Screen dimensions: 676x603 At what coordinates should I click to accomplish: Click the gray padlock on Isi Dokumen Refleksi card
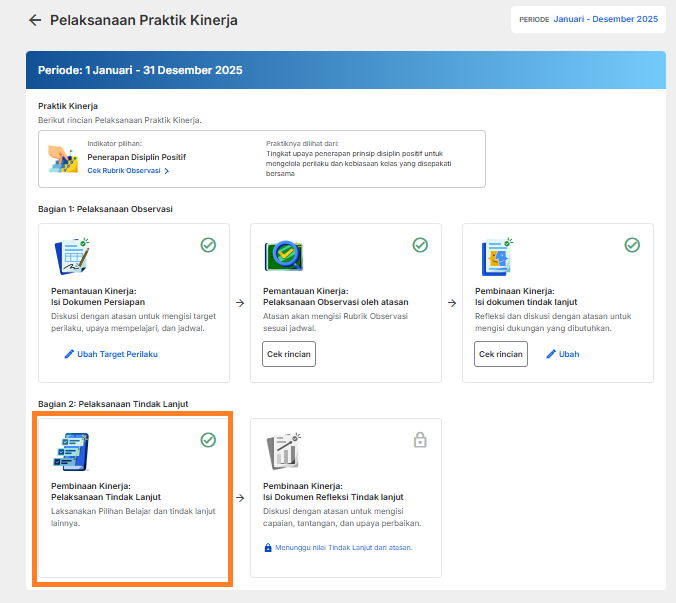click(420, 440)
